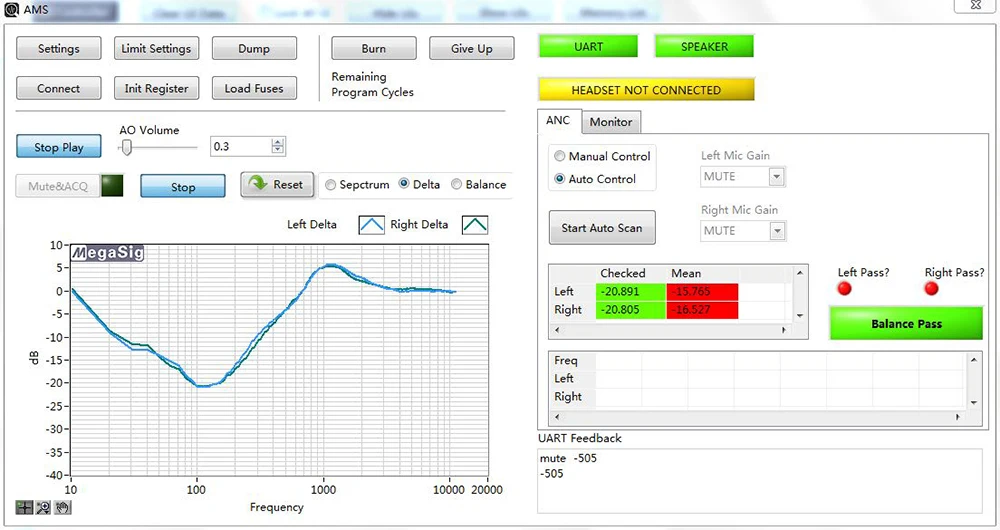The height and width of the screenshot is (530, 1000).
Task: Open the ANC tab
Action: [557, 121]
